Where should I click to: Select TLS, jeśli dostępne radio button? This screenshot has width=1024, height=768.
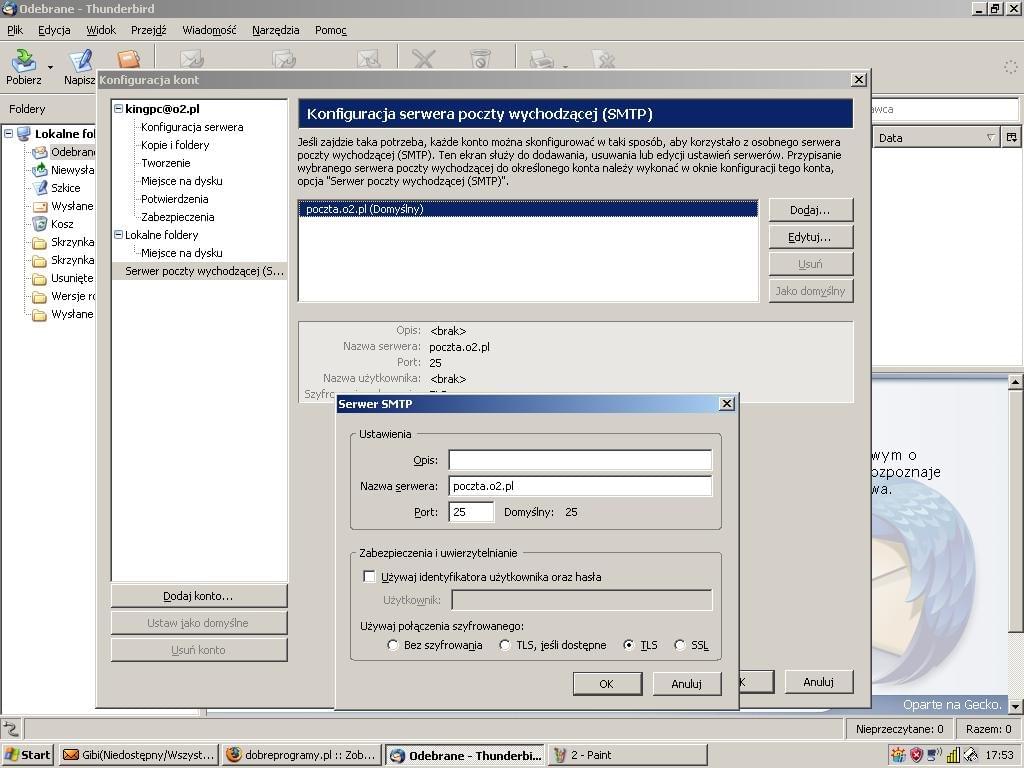point(505,645)
